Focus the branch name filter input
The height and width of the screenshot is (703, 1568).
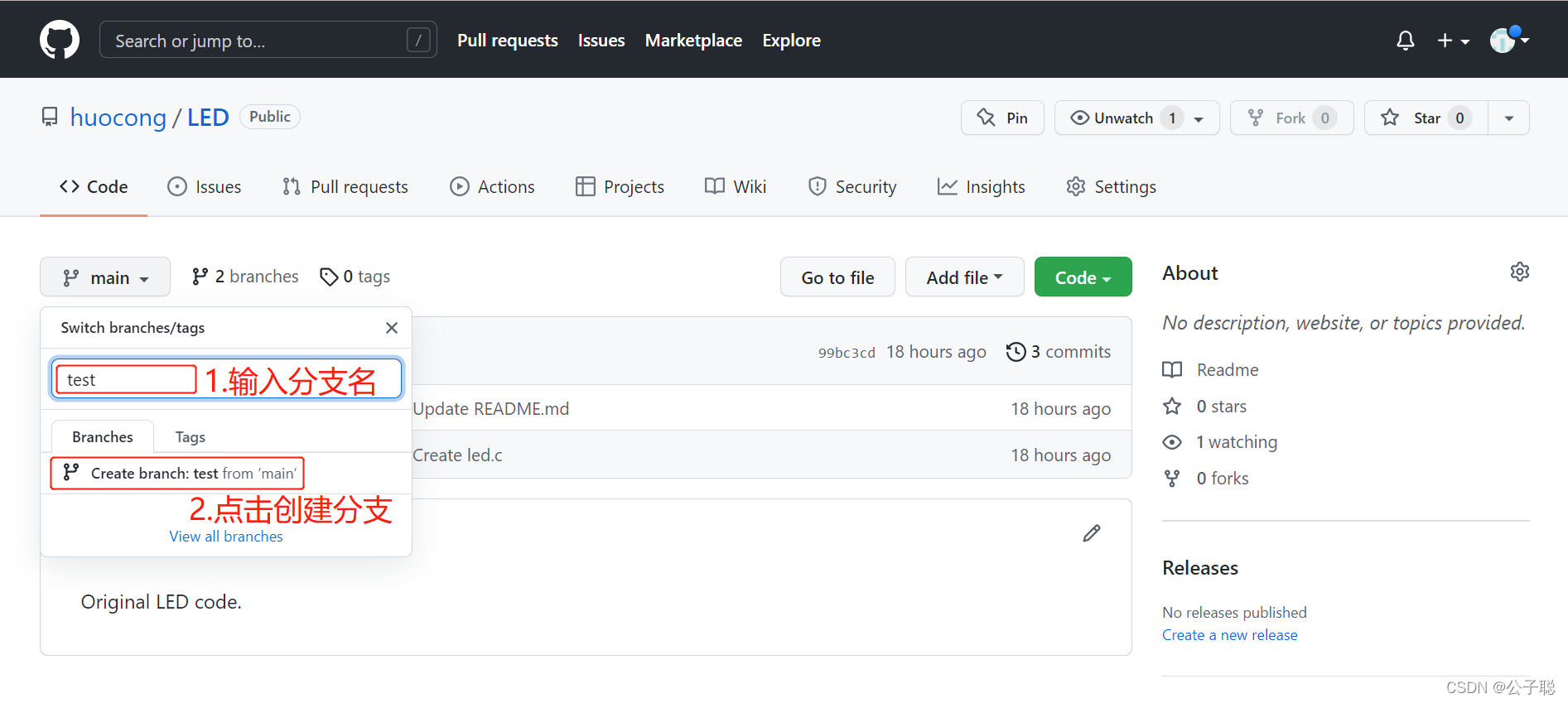pyautogui.click(x=226, y=379)
